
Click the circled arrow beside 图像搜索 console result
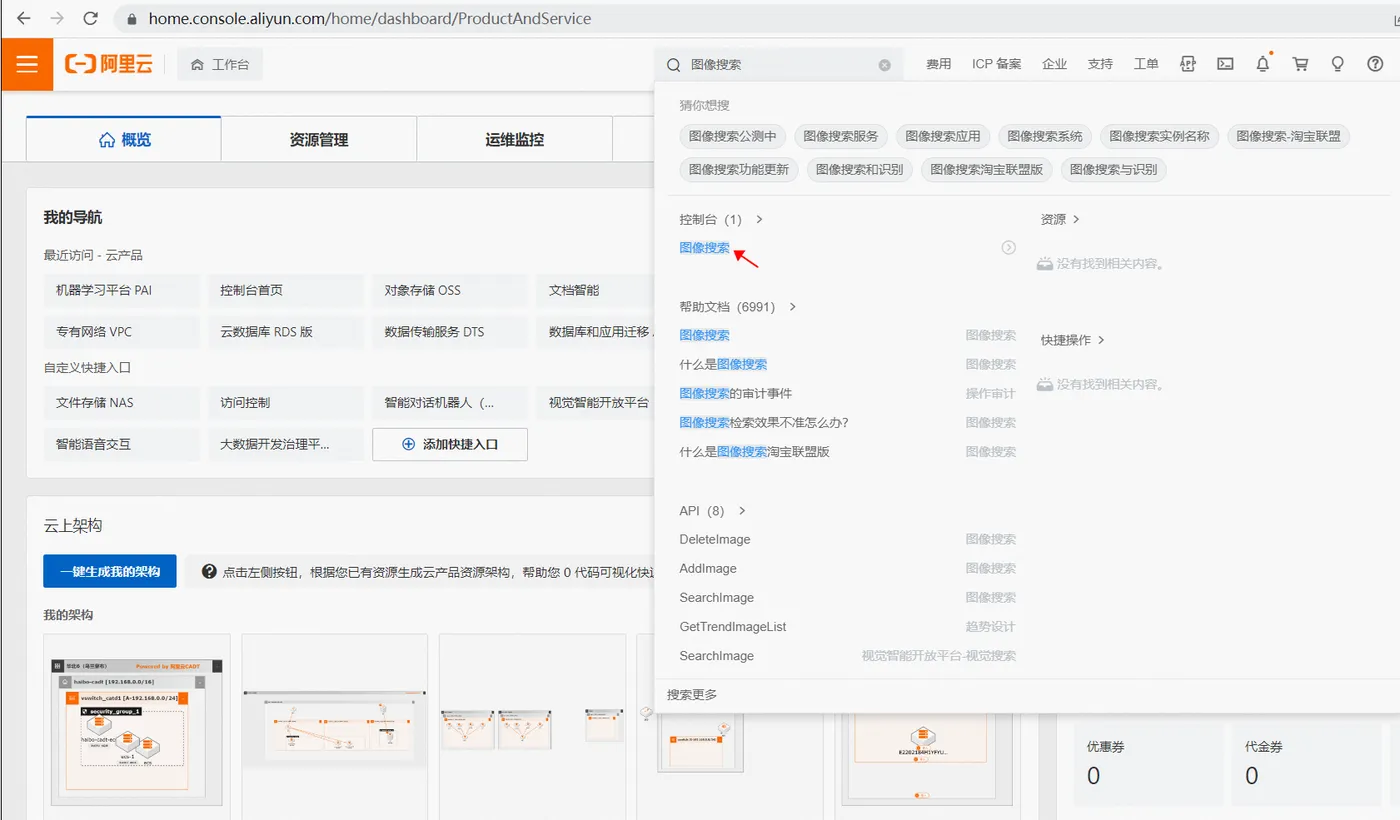[x=1008, y=247]
